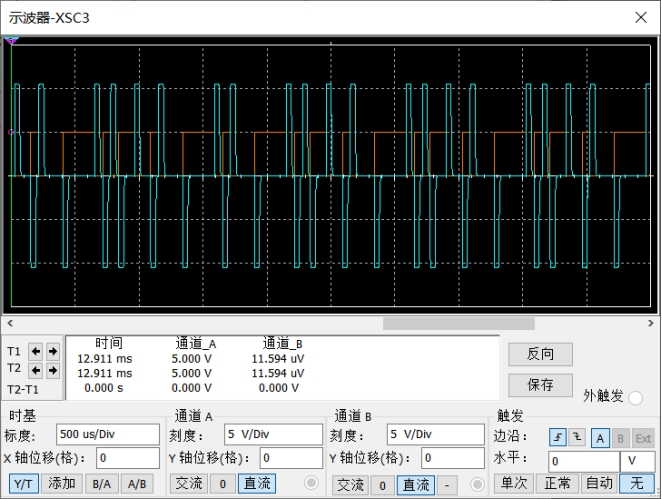Click channel A terminal radio circle

(x=311, y=483)
